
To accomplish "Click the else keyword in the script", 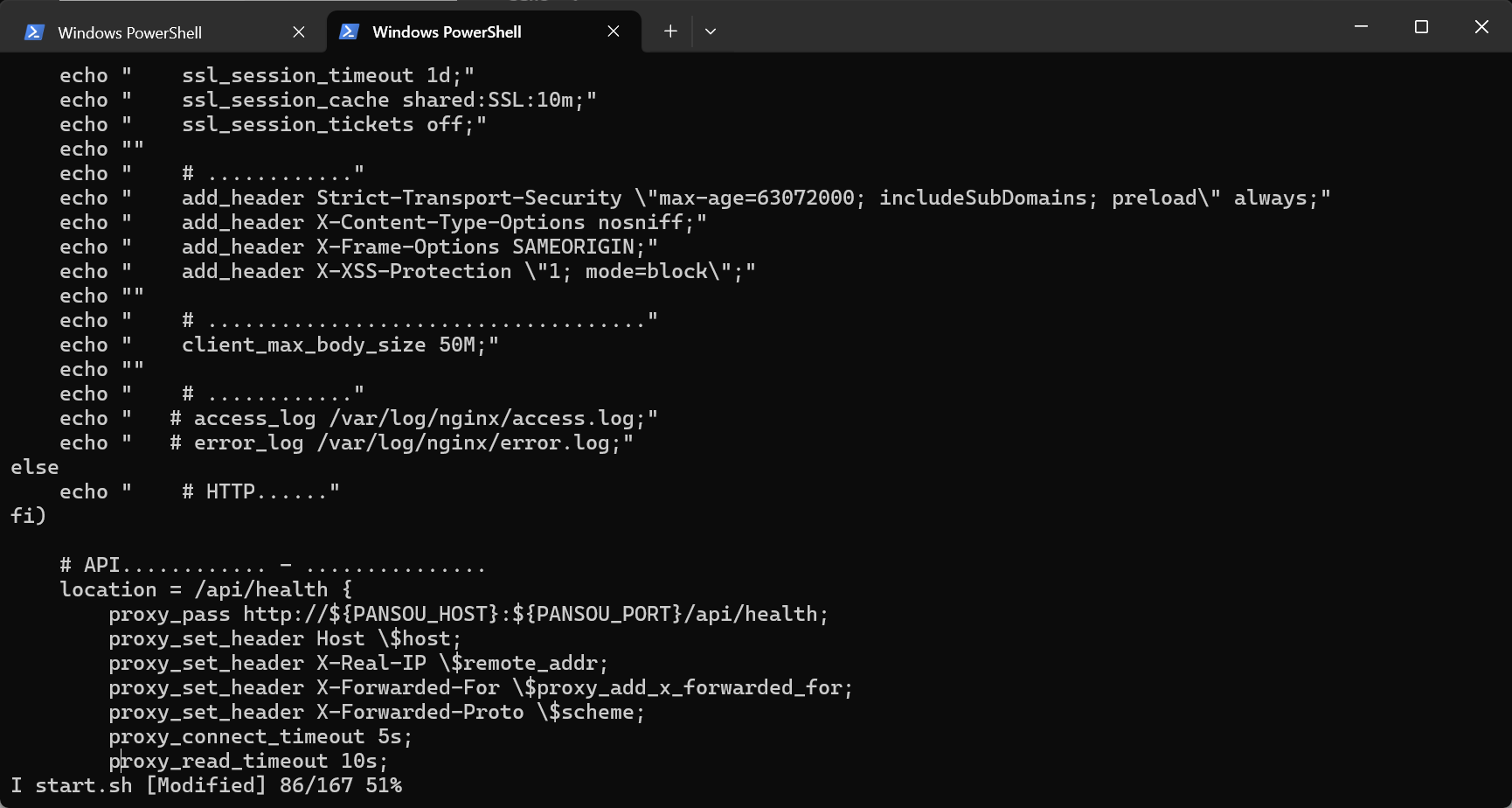I will pos(34,466).
